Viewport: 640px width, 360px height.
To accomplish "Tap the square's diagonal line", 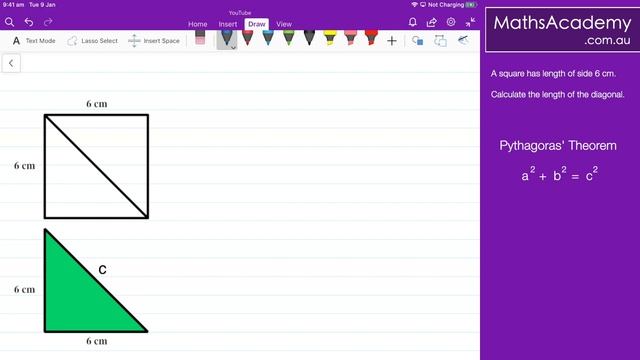I will [96, 166].
